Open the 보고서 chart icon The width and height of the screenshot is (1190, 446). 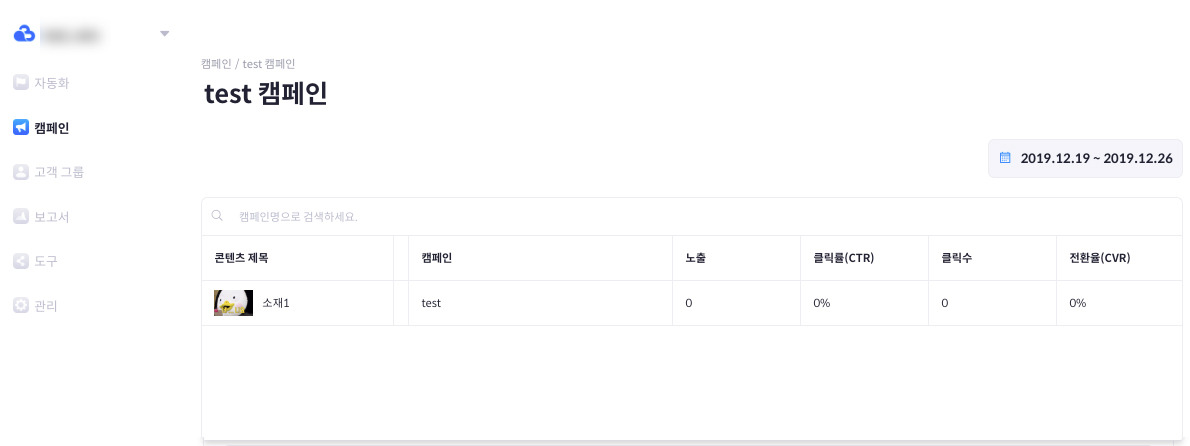point(20,216)
